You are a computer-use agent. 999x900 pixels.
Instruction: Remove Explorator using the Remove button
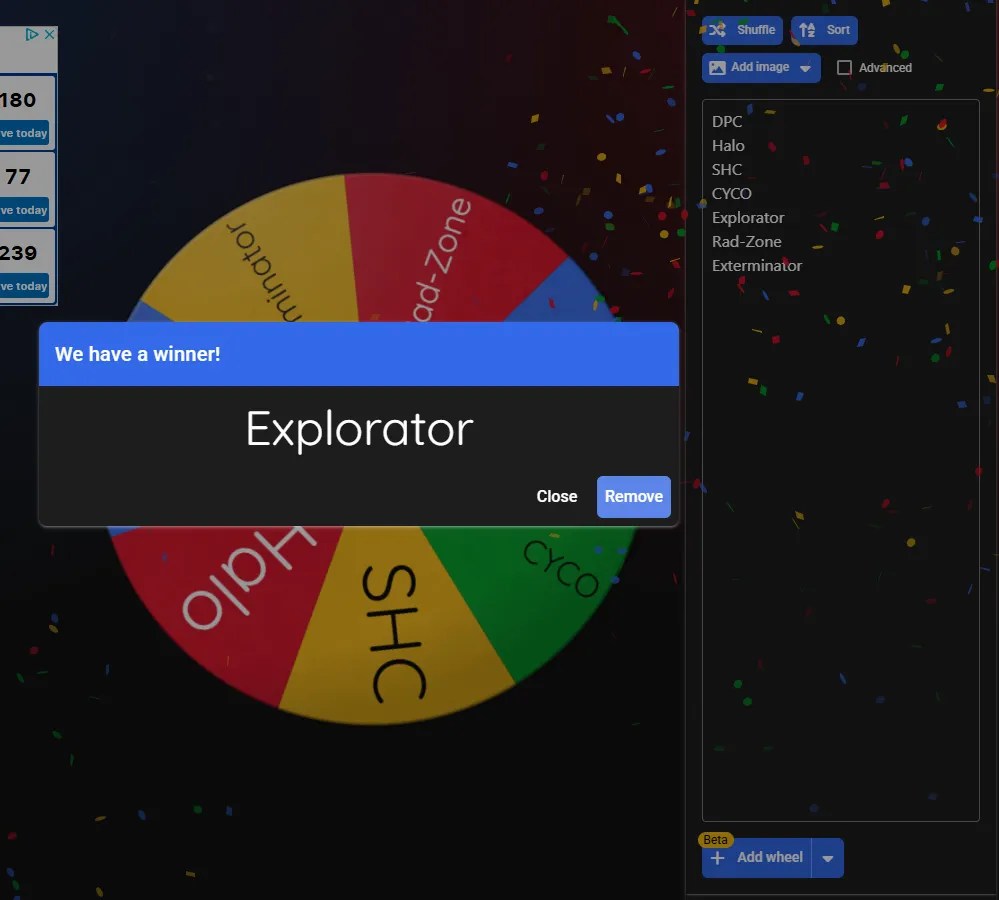click(x=633, y=497)
